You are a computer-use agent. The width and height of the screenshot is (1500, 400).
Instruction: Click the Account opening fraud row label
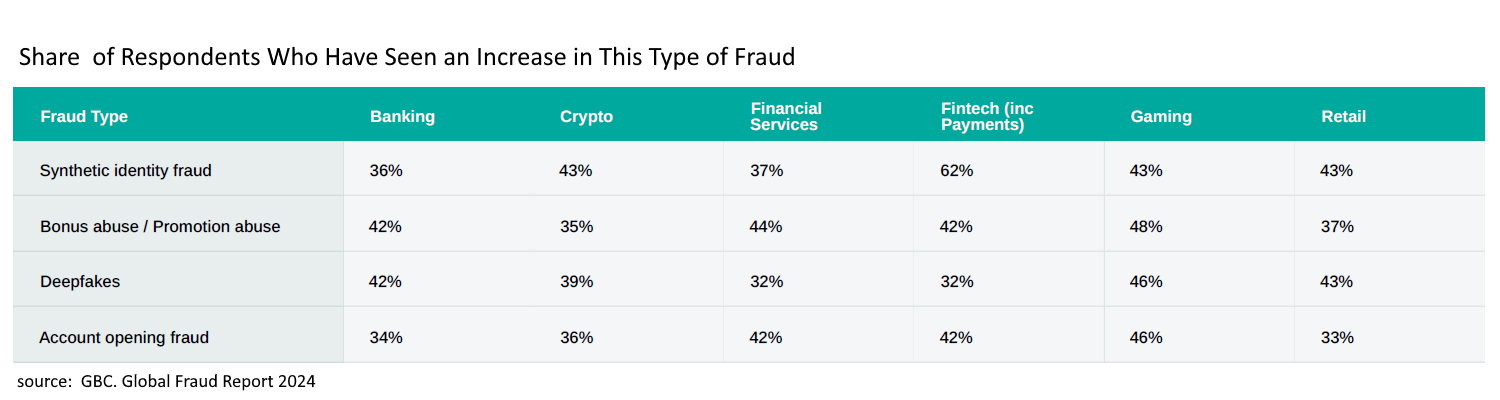124,338
